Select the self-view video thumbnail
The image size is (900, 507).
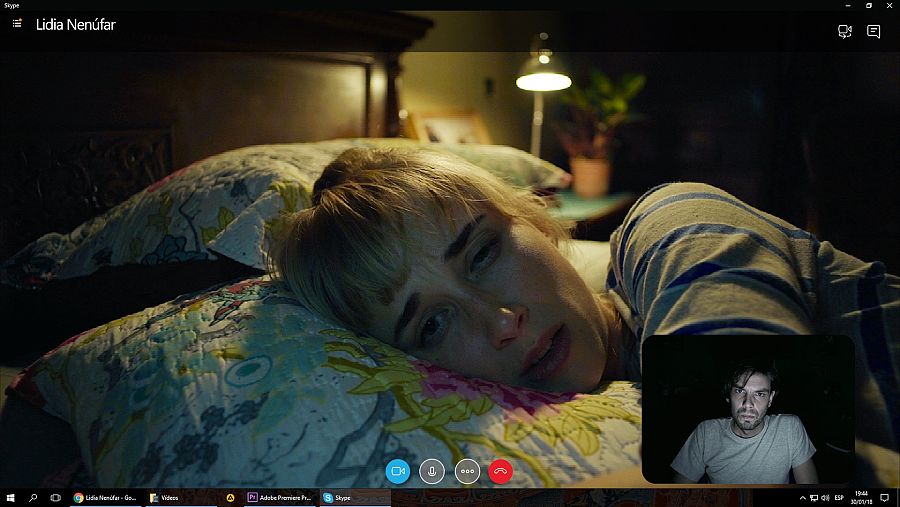pos(748,409)
